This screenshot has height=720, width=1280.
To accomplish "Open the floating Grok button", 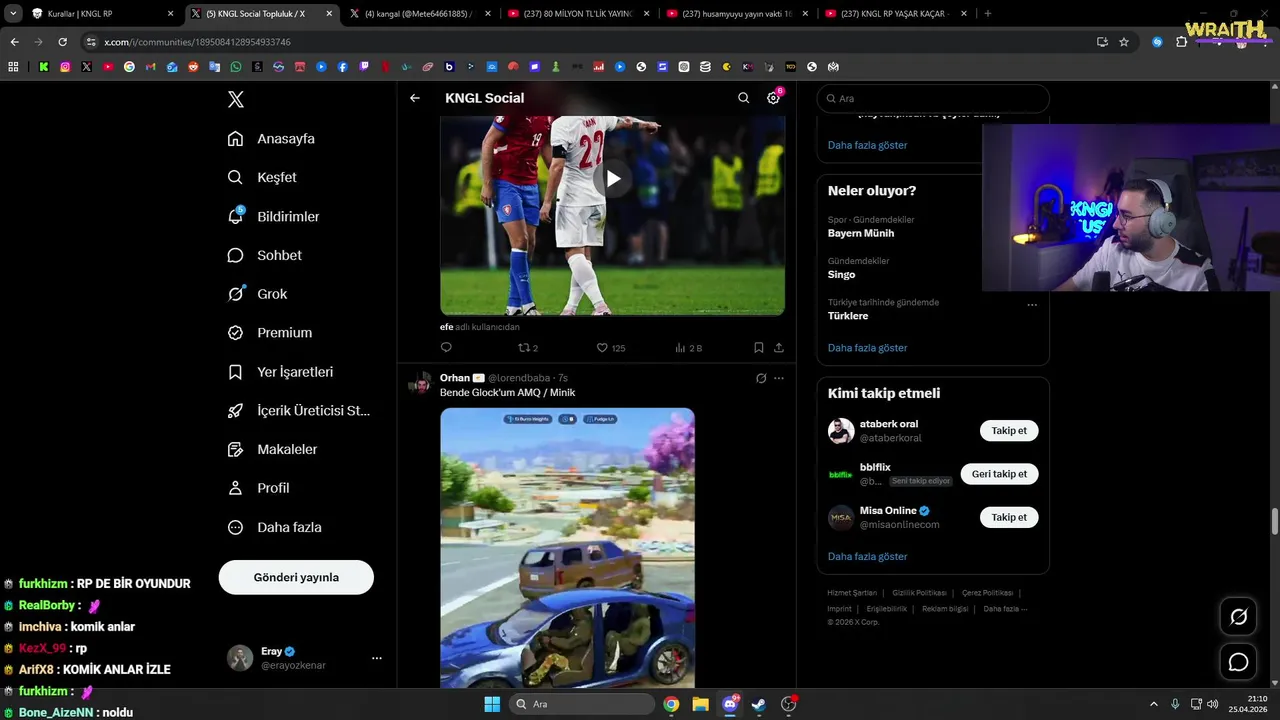I will [1238, 617].
